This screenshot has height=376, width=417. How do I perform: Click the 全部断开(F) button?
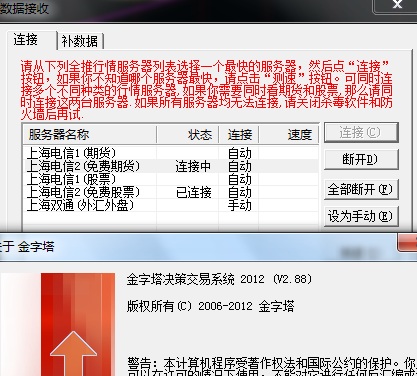coord(361,189)
